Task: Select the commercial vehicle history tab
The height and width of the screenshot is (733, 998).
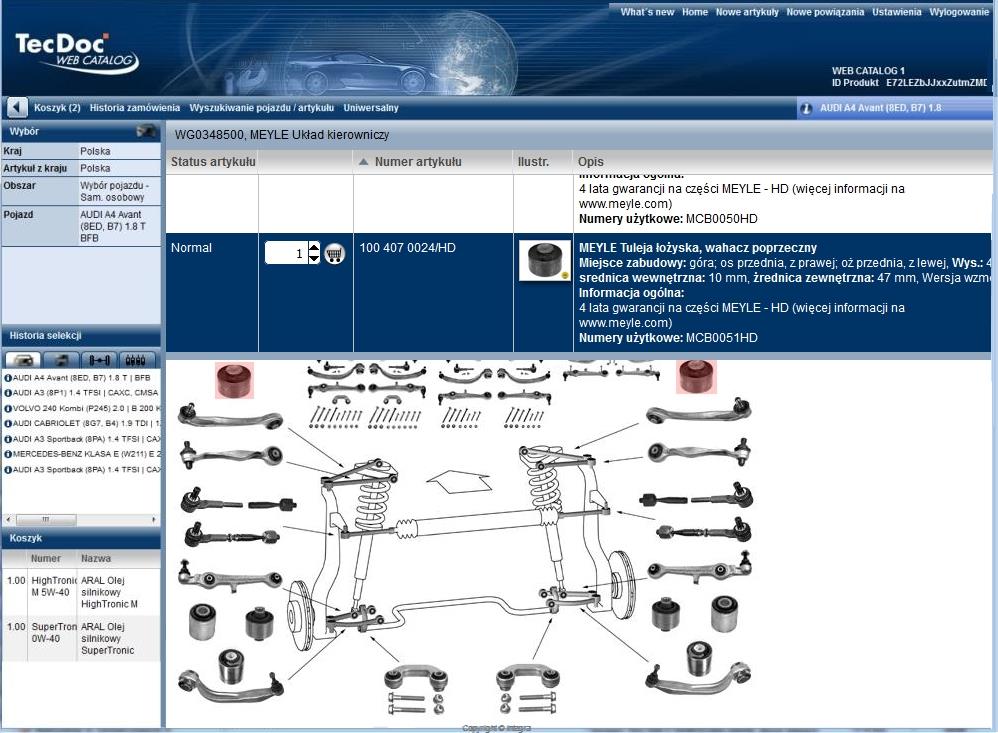Action: tap(61, 360)
